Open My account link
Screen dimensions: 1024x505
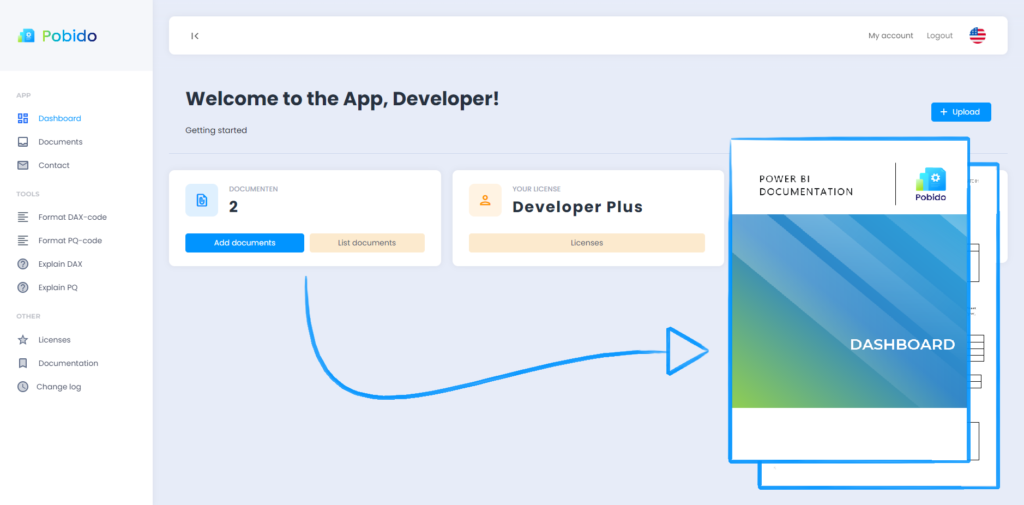click(x=890, y=36)
